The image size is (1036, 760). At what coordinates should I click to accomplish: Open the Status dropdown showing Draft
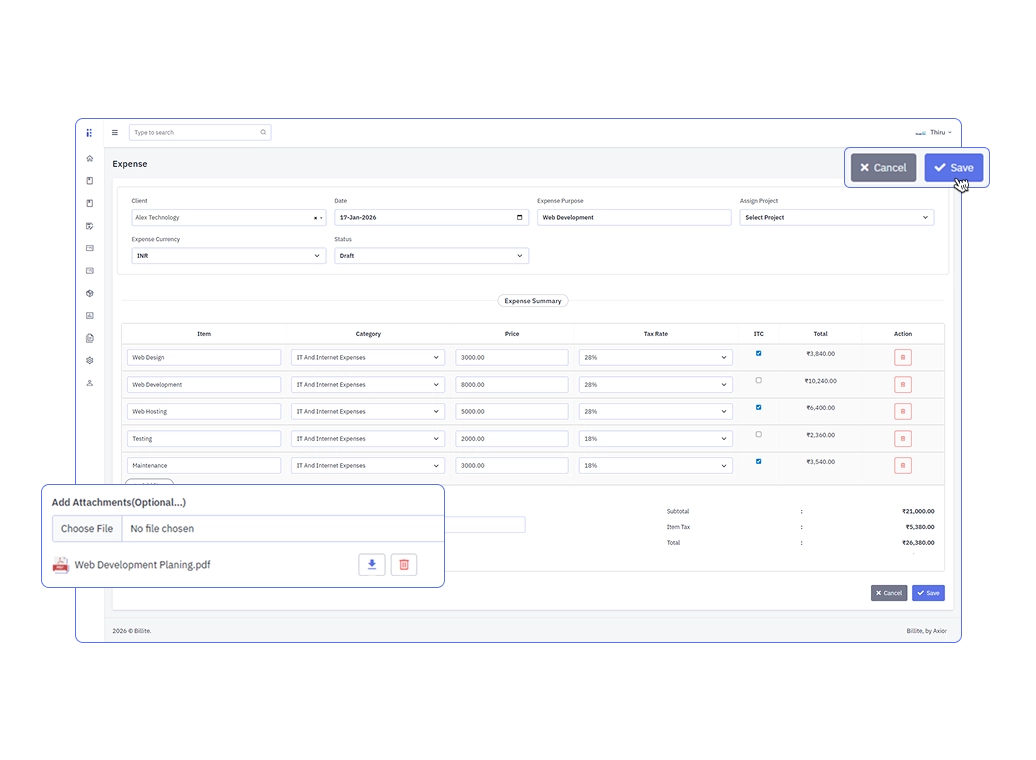[x=431, y=256]
